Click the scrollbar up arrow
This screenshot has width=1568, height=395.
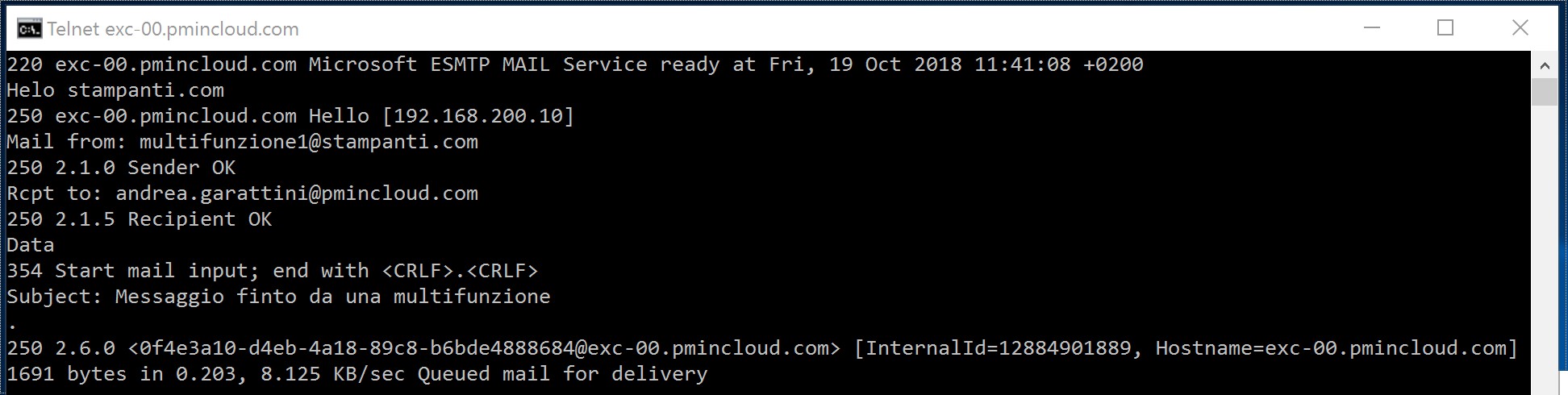click(1545, 65)
